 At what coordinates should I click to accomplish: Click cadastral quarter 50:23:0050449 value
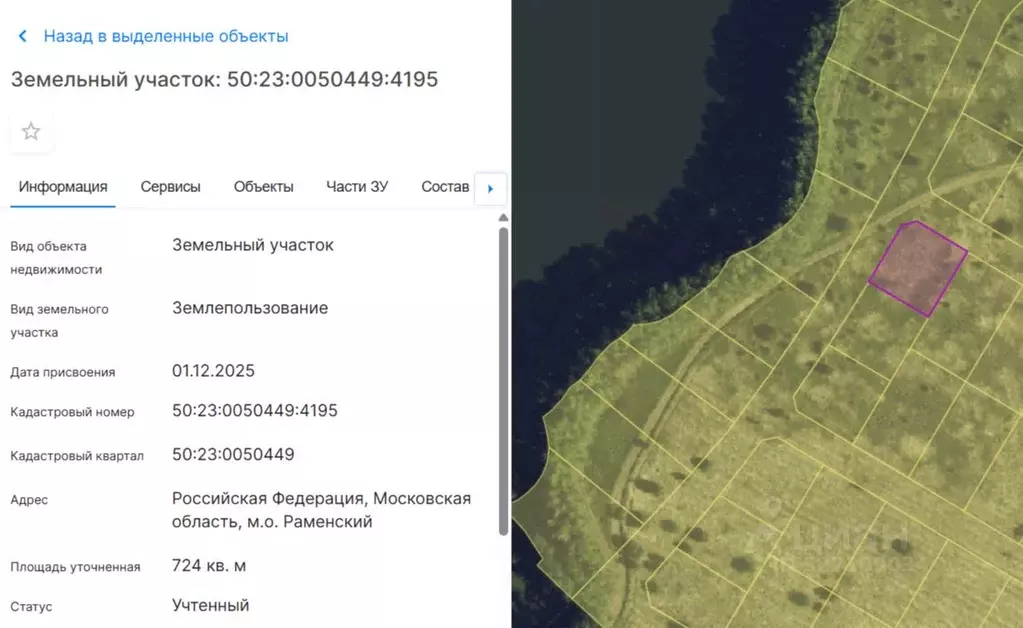234,454
